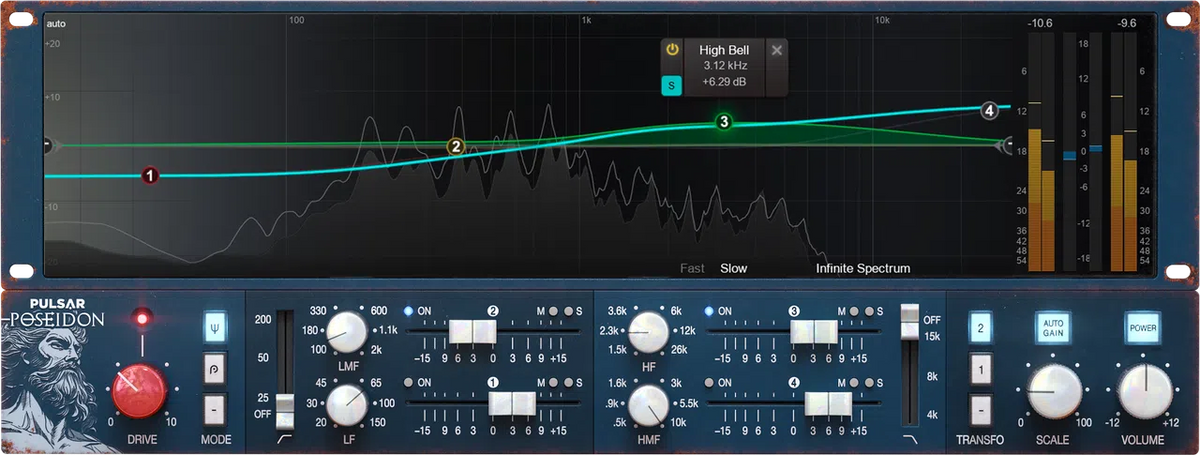This screenshot has width=1200, height=455.
Task: Click the auto label in graph corner
Action: (56, 23)
